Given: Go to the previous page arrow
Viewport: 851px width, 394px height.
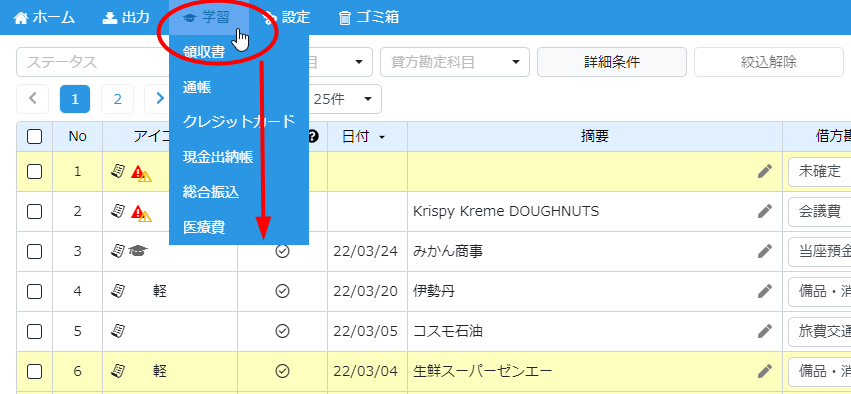Looking at the screenshot, I should pos(33,99).
